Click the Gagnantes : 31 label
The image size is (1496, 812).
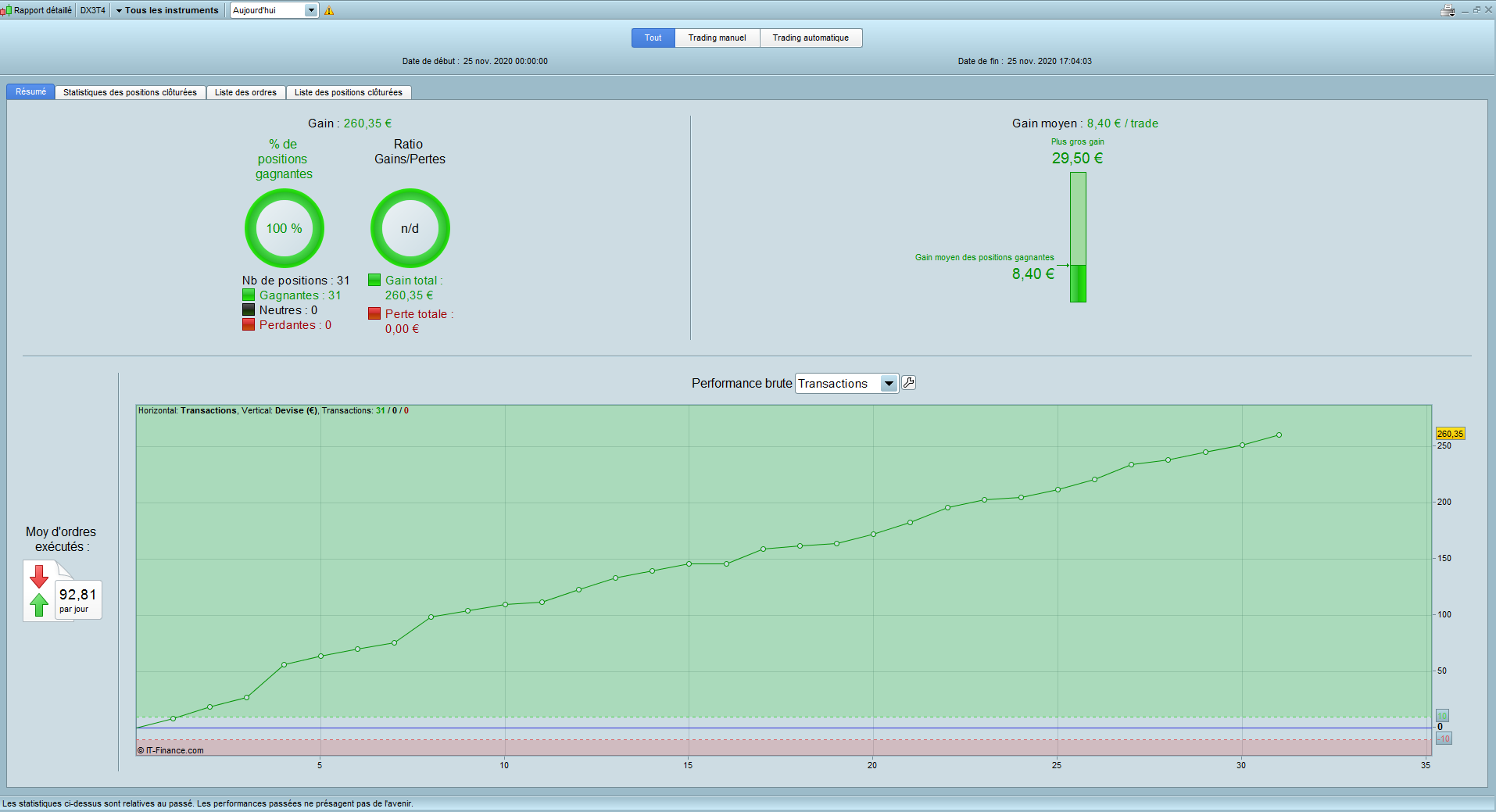coord(300,295)
